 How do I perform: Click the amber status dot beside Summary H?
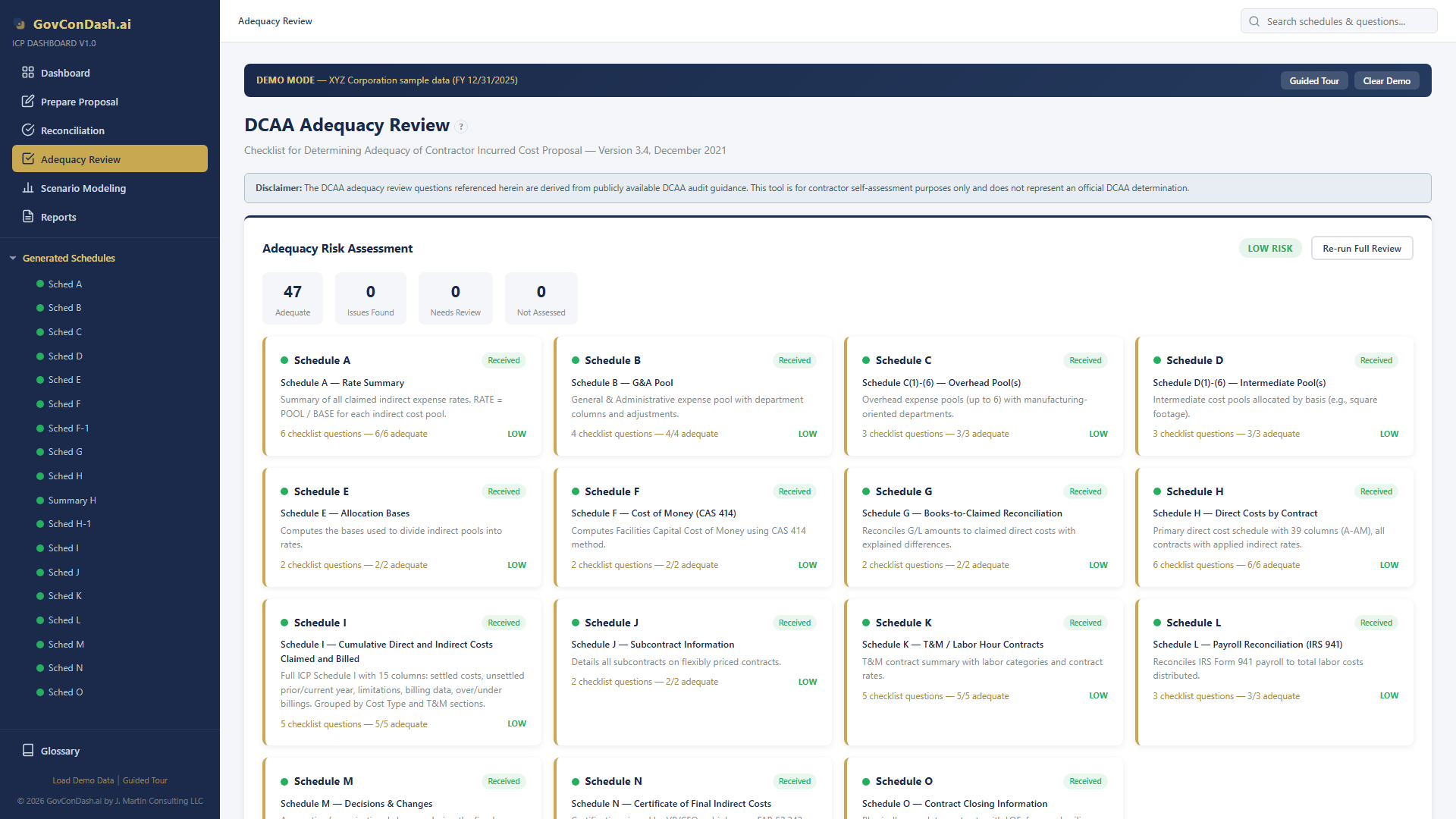(x=39, y=500)
